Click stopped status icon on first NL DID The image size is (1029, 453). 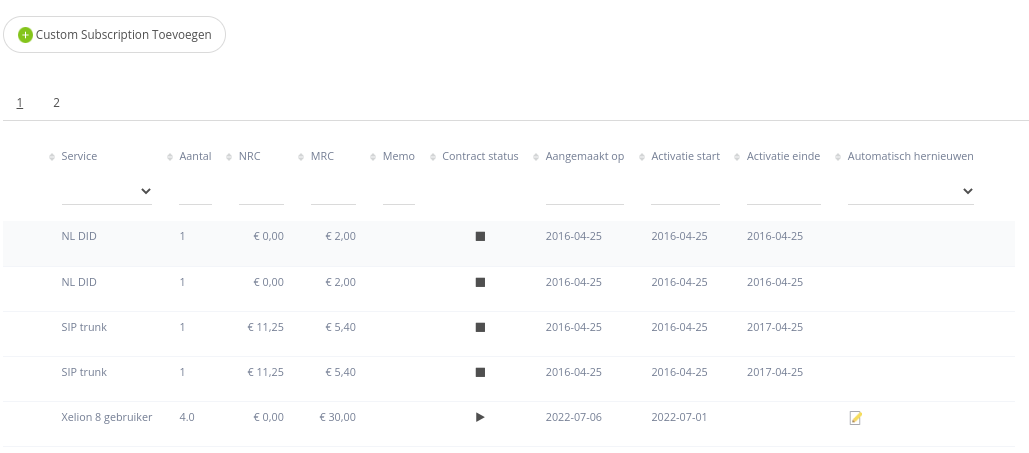480,237
